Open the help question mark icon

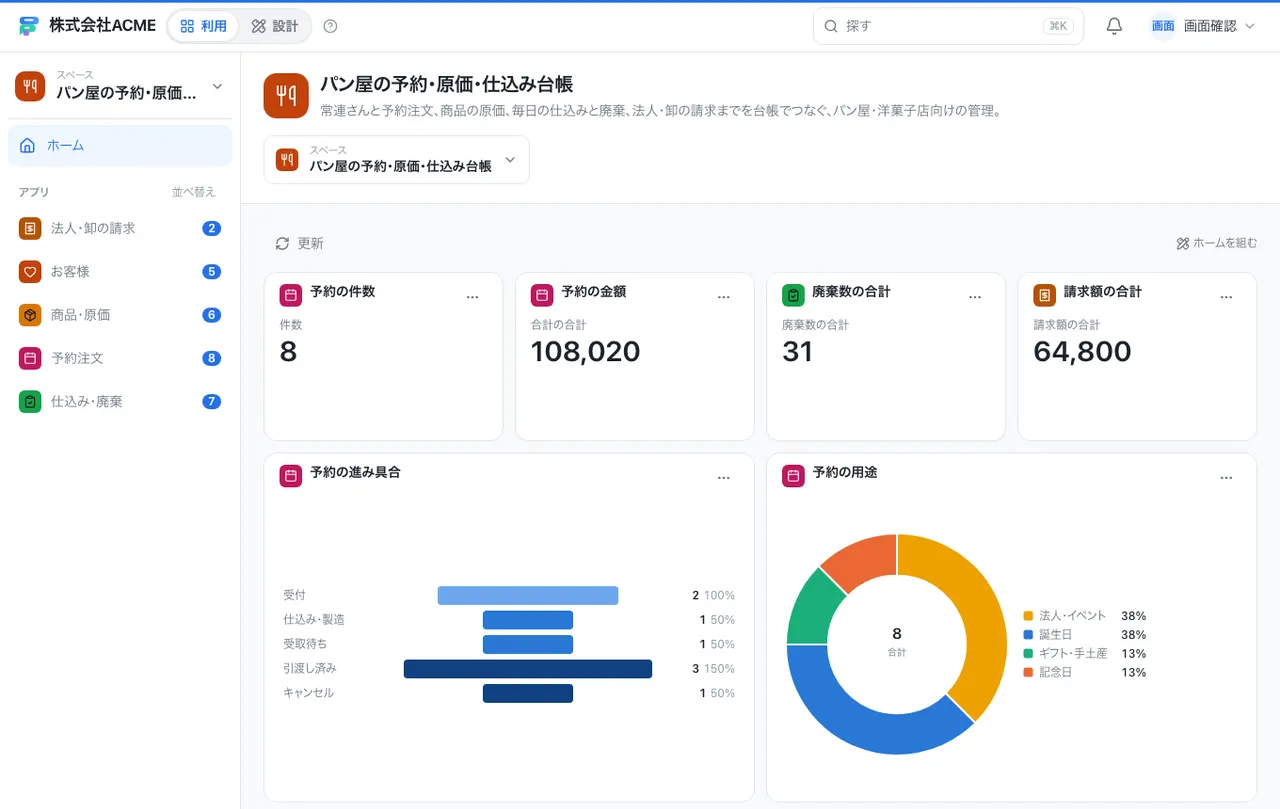pyautogui.click(x=331, y=26)
